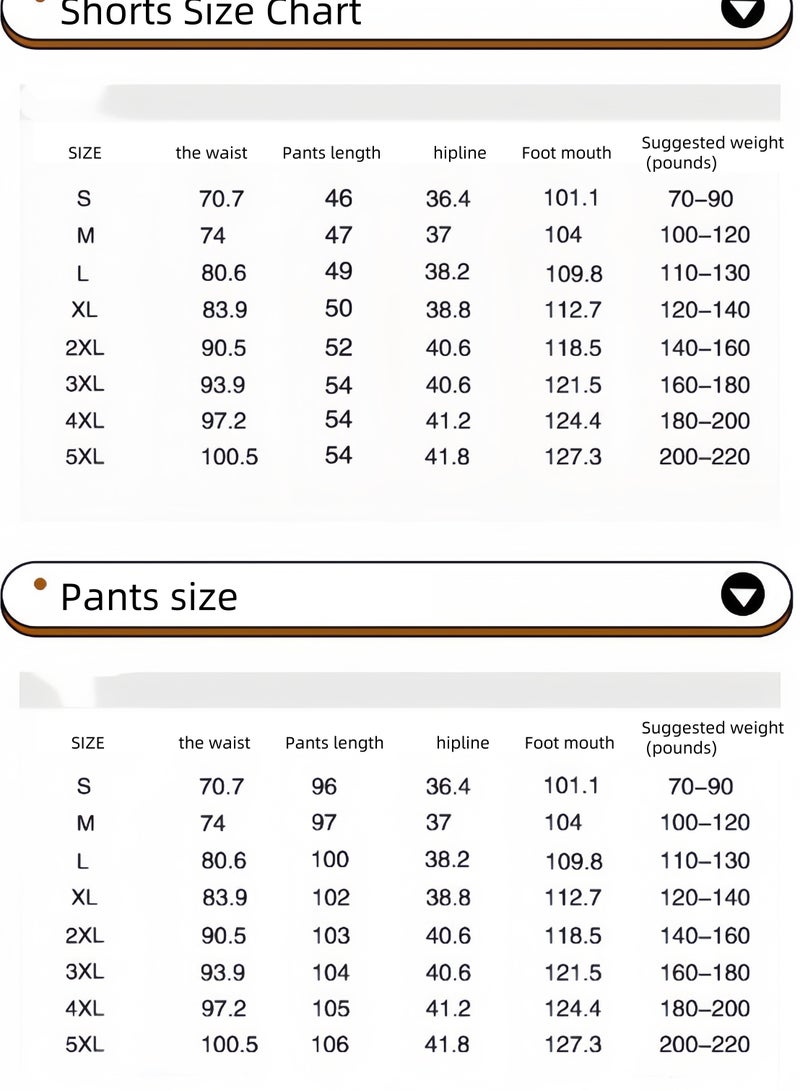
Task: Click the SIZE header in pants table
Action: 88,743
